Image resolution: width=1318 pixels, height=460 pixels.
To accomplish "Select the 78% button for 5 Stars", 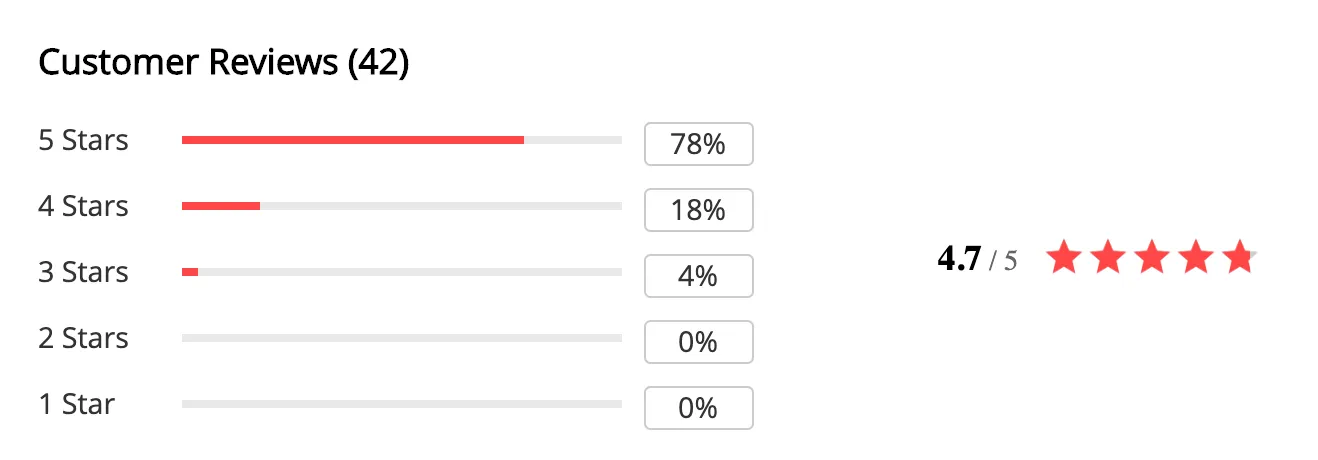I will 699,144.
